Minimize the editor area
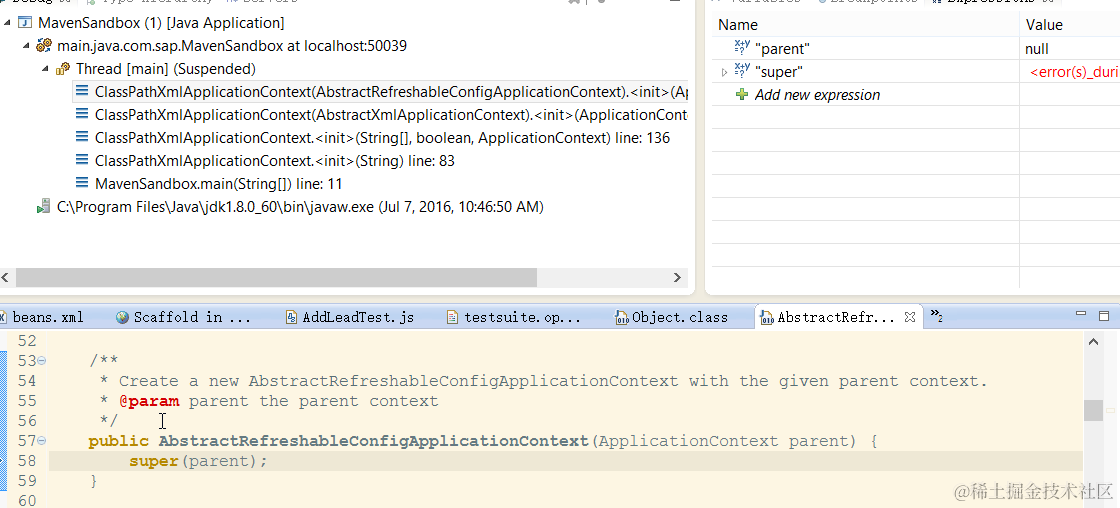 pyautogui.click(x=1080, y=314)
